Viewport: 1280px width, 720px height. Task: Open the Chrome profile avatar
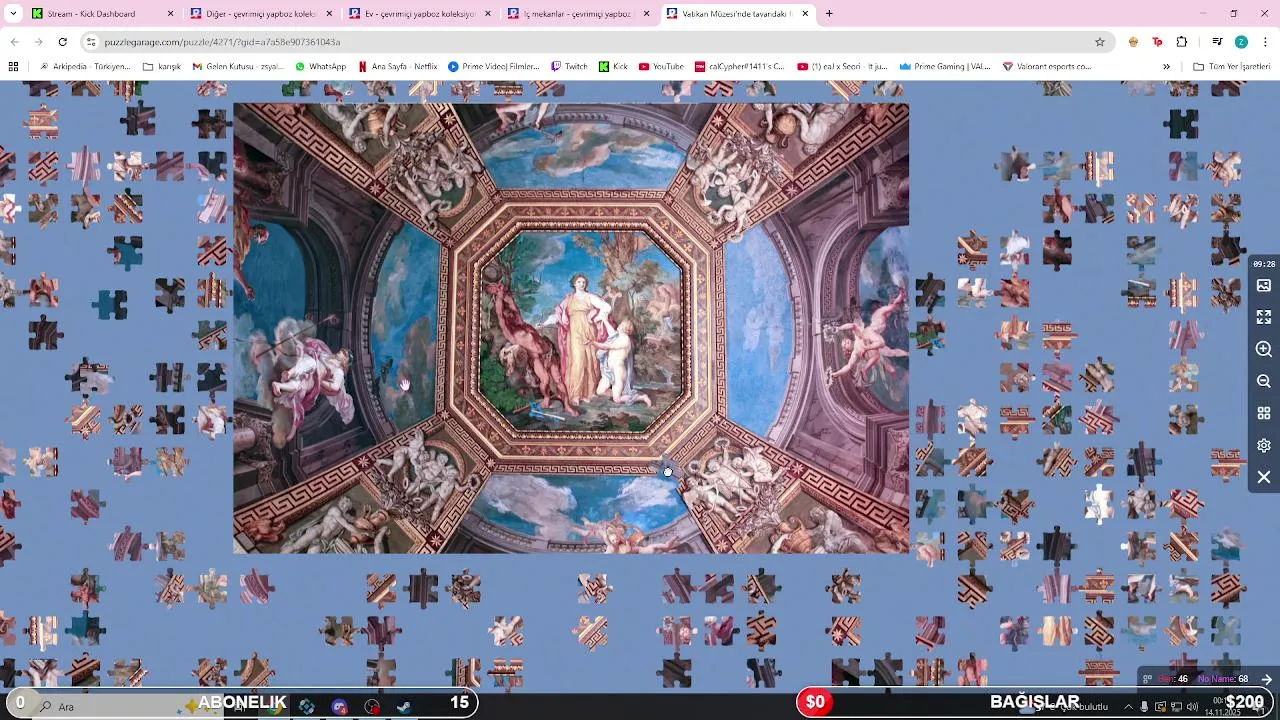[1241, 42]
